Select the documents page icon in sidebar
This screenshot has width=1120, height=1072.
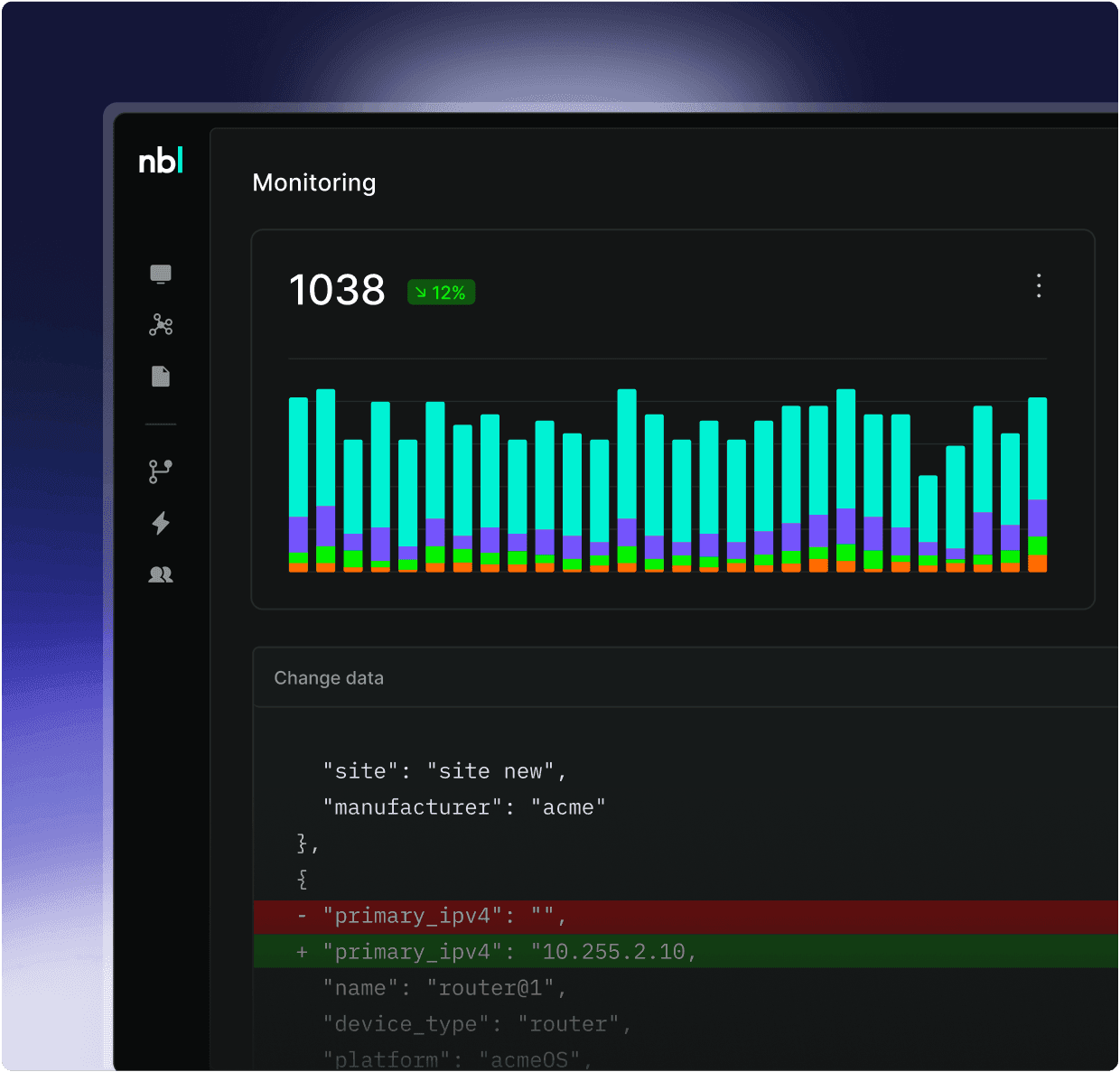coord(161,377)
